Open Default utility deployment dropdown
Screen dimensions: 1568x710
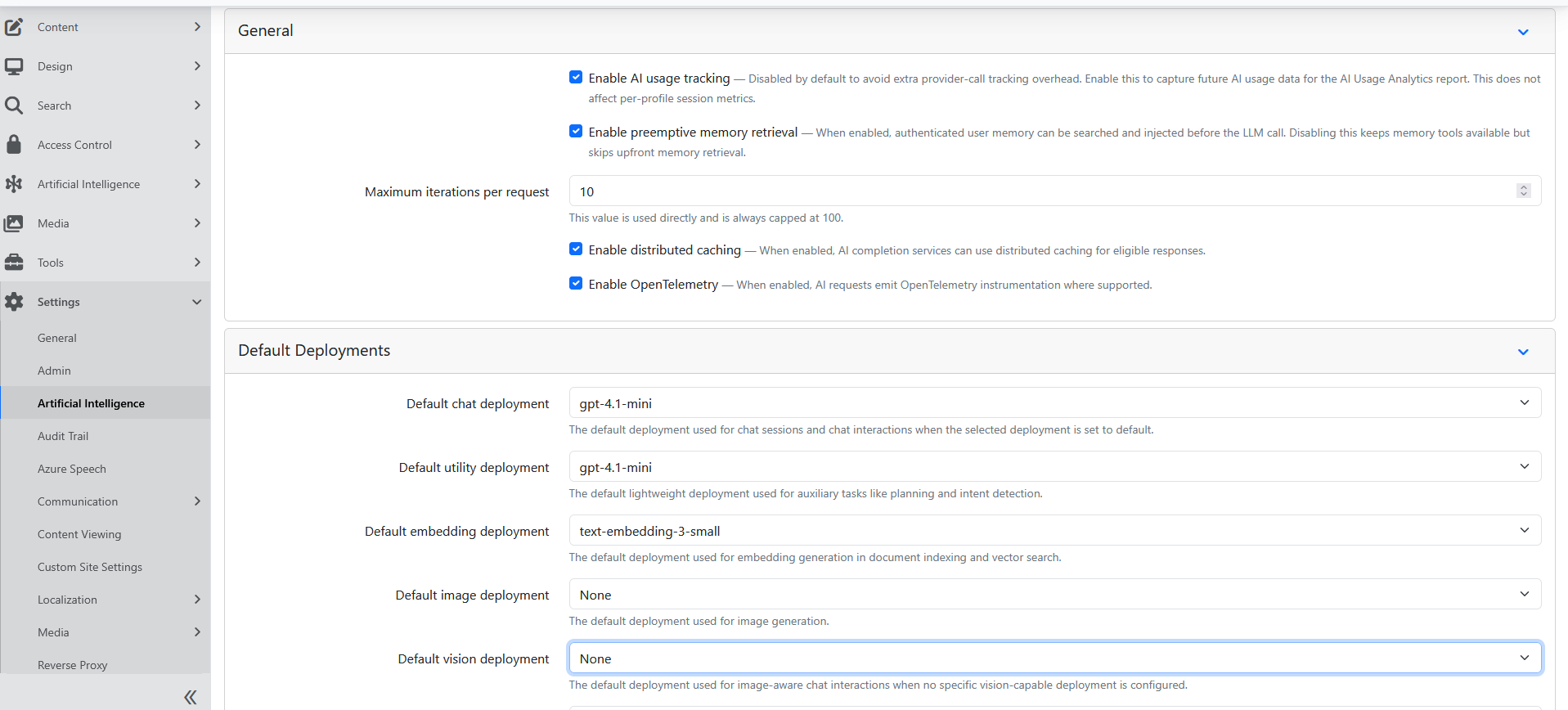tap(1055, 466)
